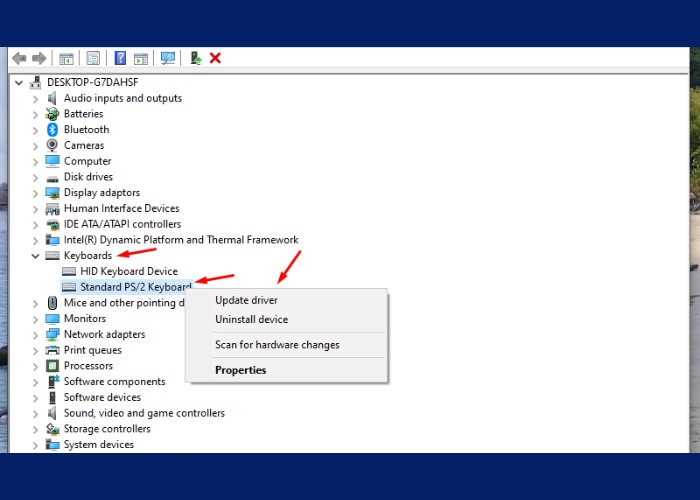Click the green Update driver toolbar icon
Screen dimensions: 700x500
point(195,58)
